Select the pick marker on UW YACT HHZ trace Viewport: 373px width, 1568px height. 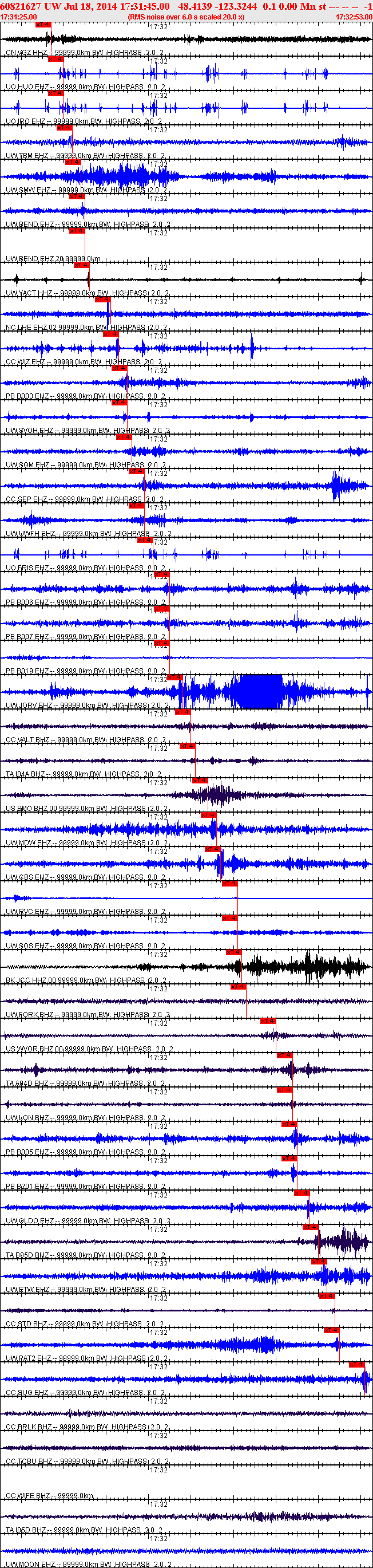coord(81,265)
